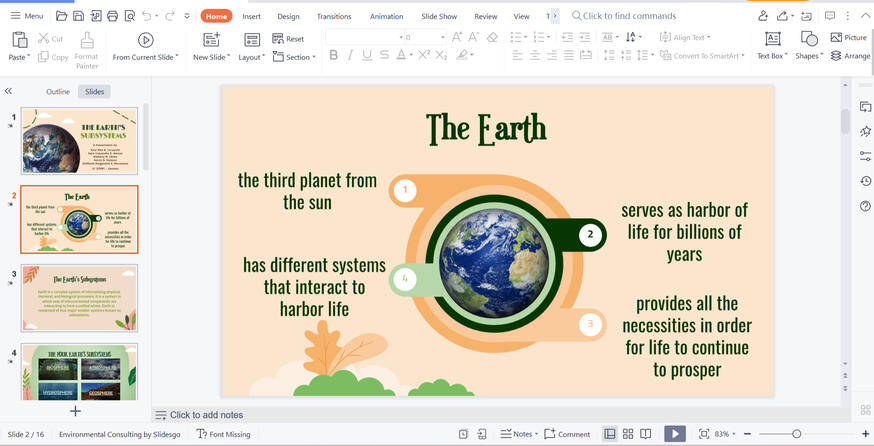Toggle the Notes pane in status bar
874x446 pixels.
tap(518, 434)
